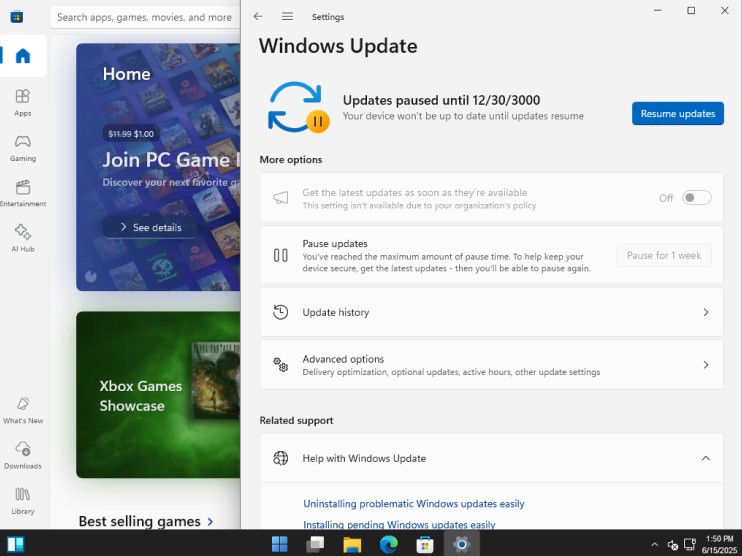Image resolution: width=742 pixels, height=556 pixels.
Task: Open the Join PC Game Pass banner
Action: (x=158, y=167)
